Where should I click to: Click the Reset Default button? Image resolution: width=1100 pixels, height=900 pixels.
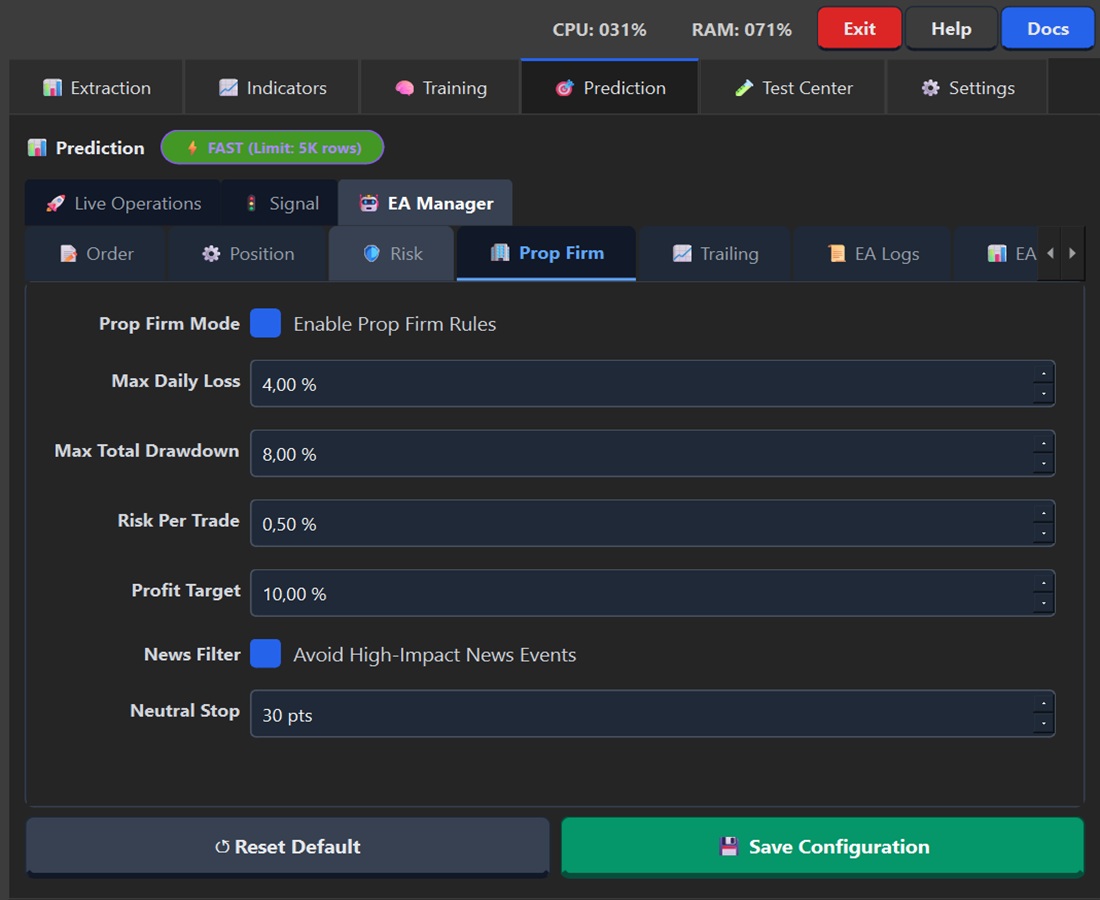pos(288,847)
